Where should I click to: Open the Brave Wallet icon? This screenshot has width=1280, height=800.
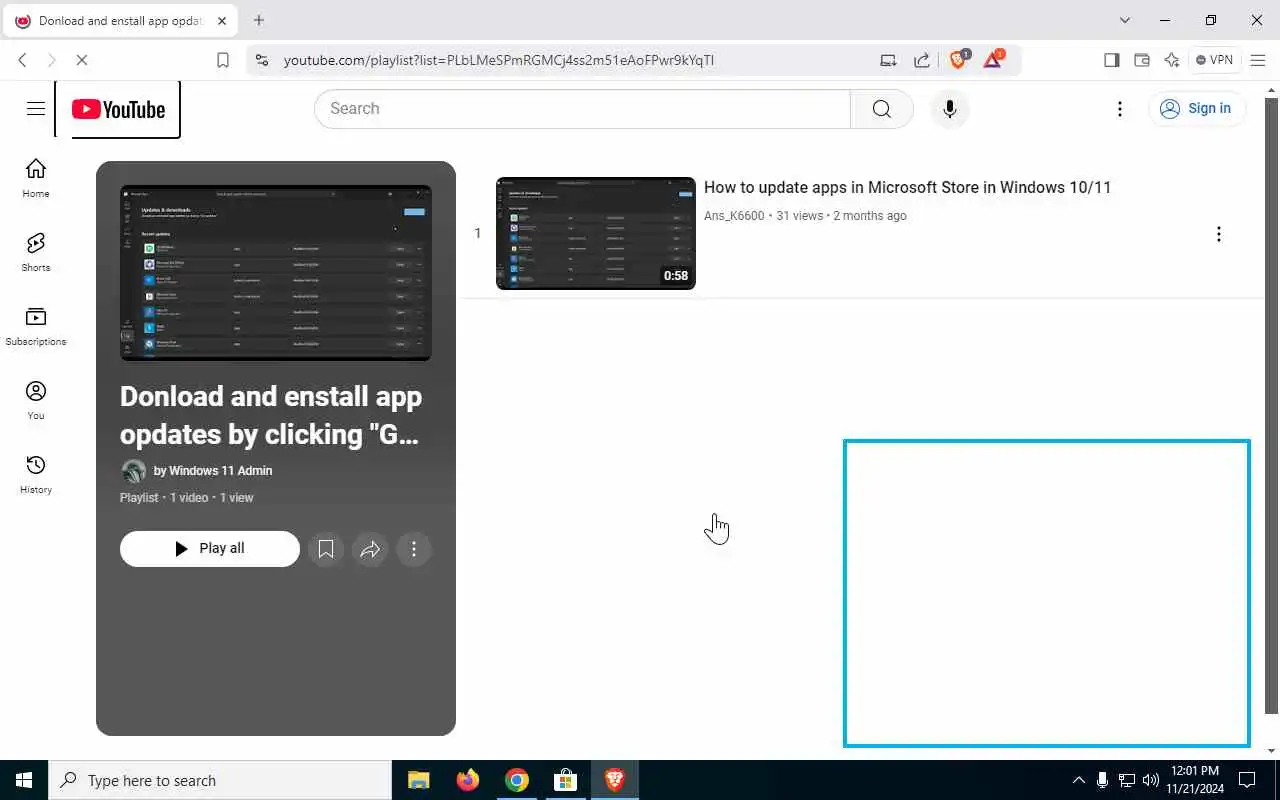[1141, 60]
